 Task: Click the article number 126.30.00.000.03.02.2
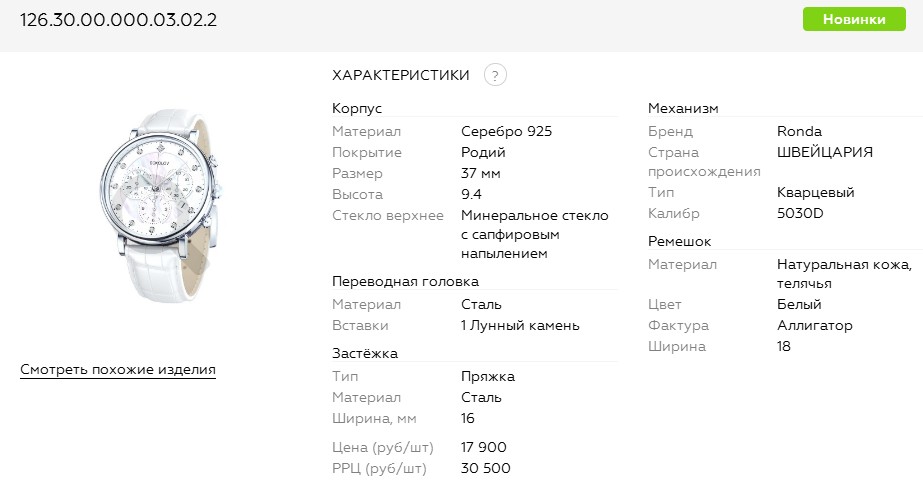119,20
